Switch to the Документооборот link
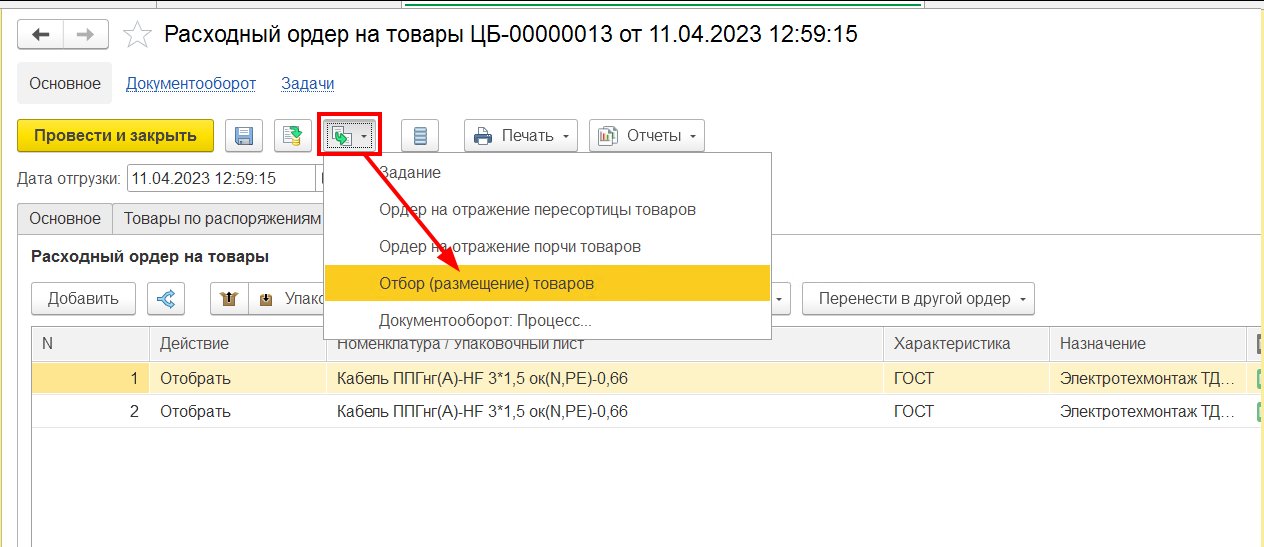Viewport: 1264px width, 547px height. point(191,84)
